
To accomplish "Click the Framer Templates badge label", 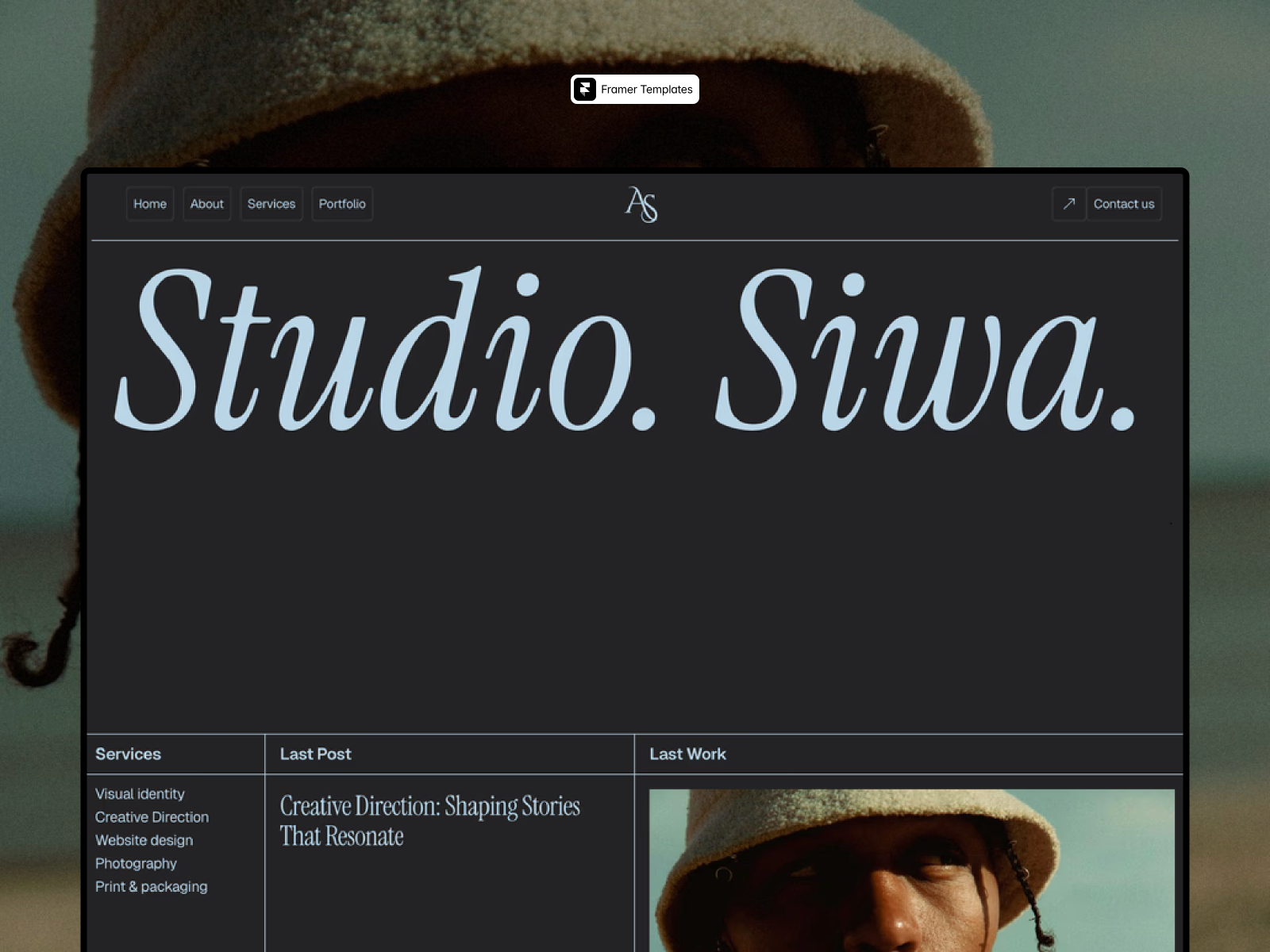I will point(646,90).
